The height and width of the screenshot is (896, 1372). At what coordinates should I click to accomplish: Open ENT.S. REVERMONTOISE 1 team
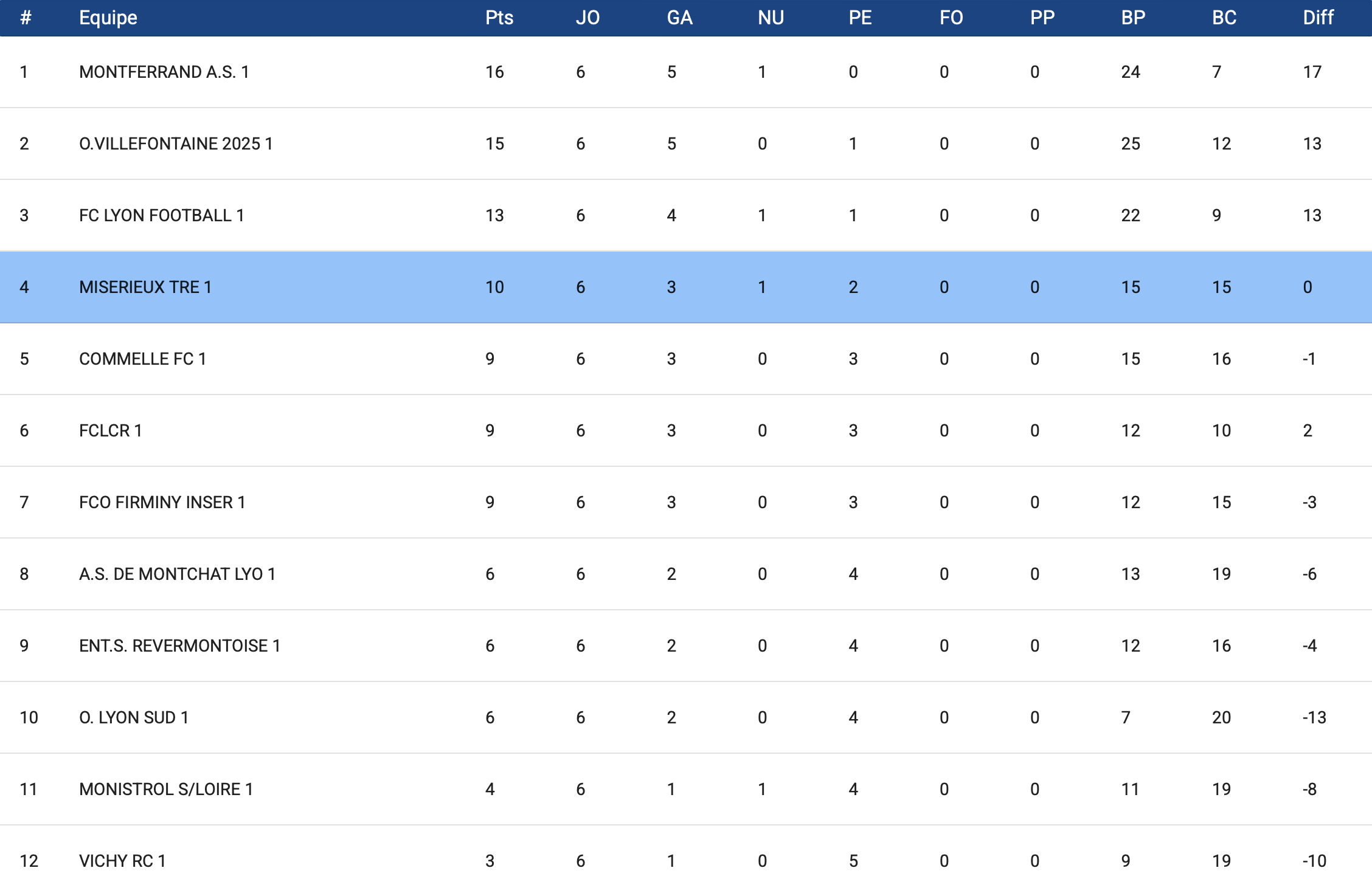[180, 646]
